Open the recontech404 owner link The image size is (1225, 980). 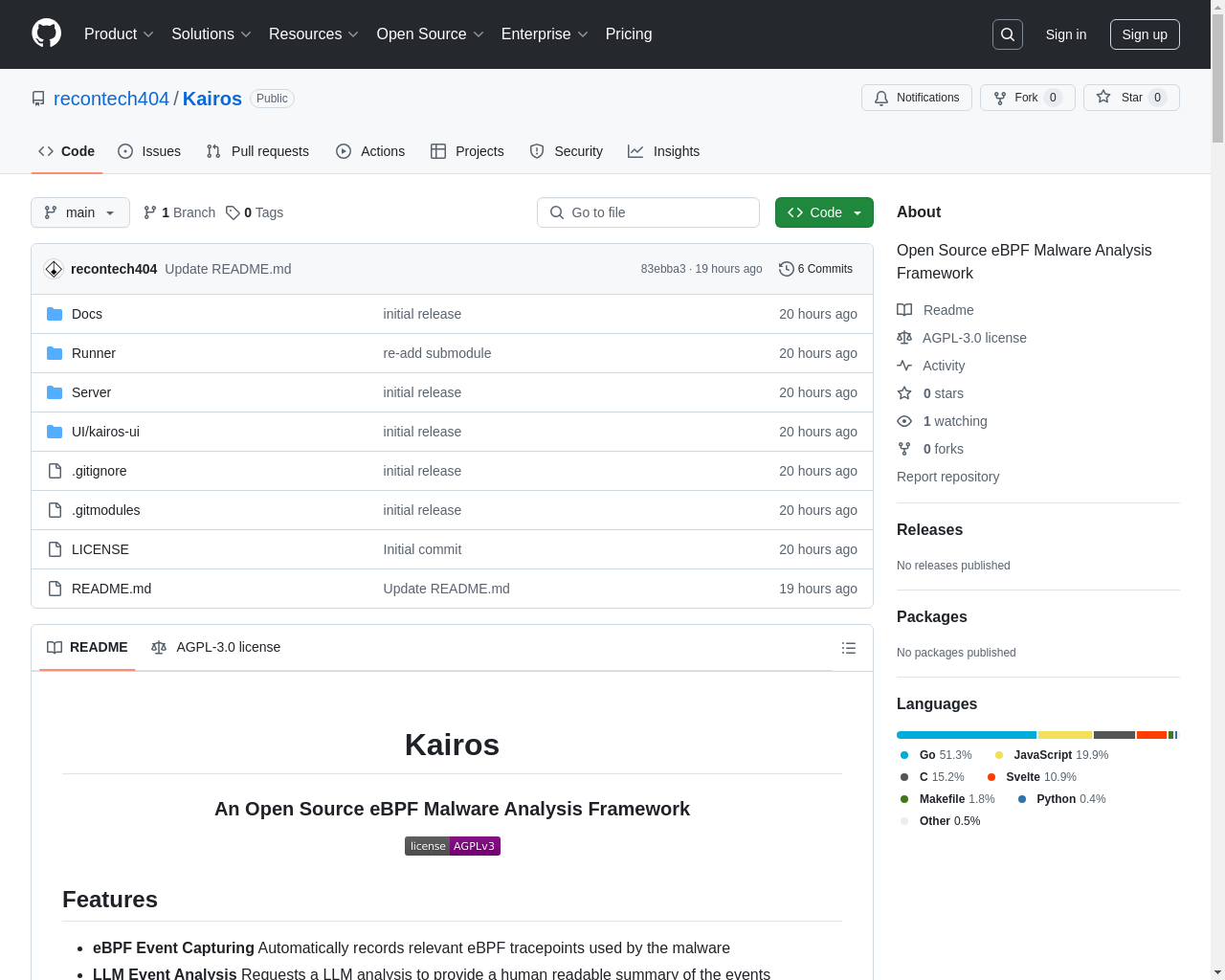[111, 99]
